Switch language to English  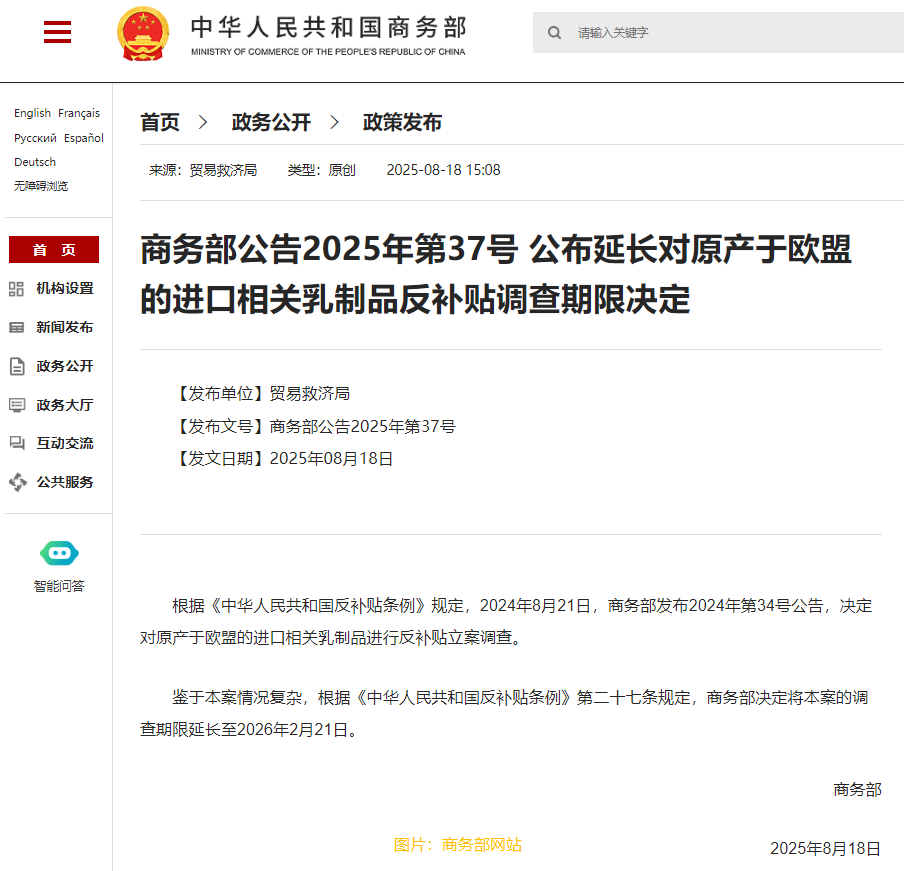[32, 113]
